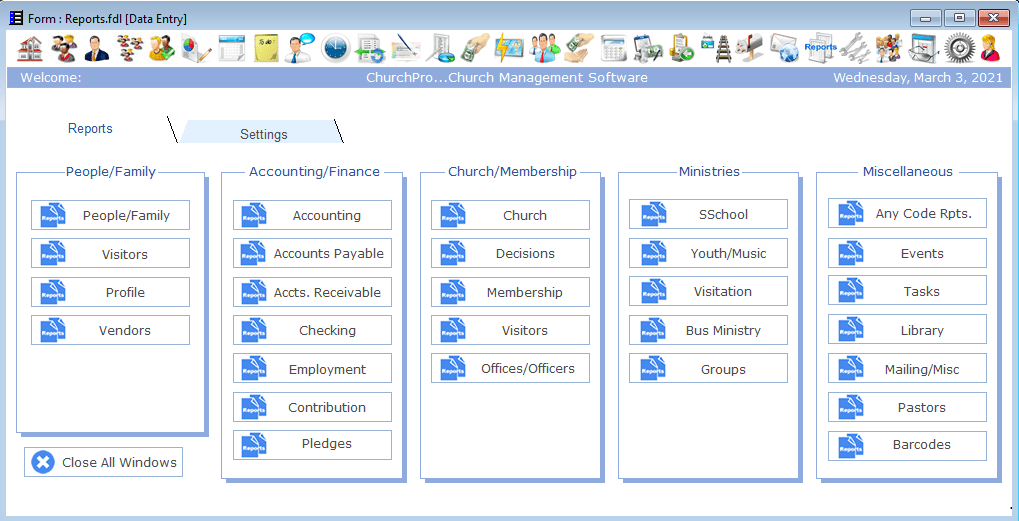Viewport: 1019px width, 521px height.
Task: Open the Offices/Officers reports button
Action: point(510,368)
